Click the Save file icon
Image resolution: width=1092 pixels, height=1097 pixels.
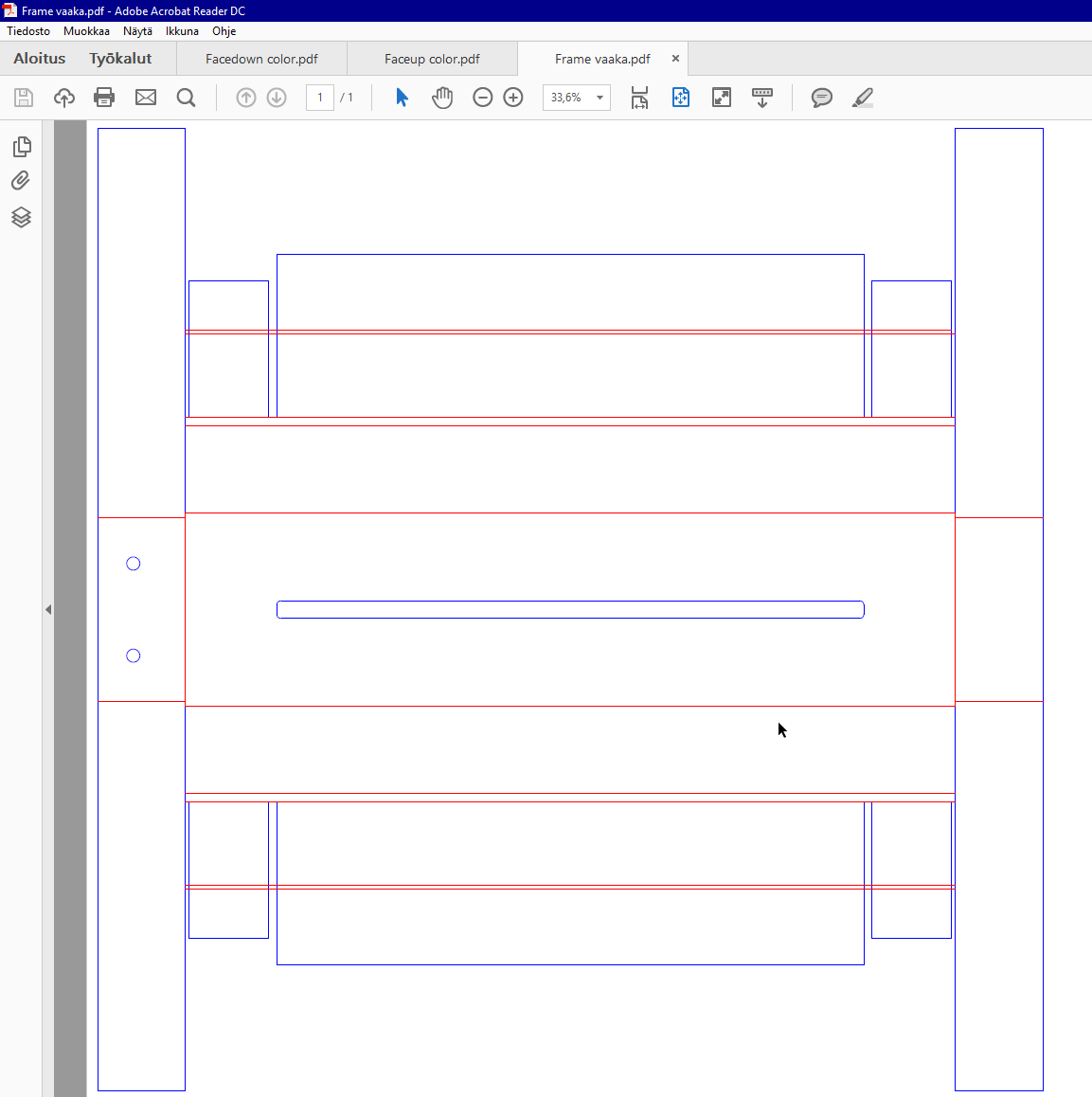(24, 98)
